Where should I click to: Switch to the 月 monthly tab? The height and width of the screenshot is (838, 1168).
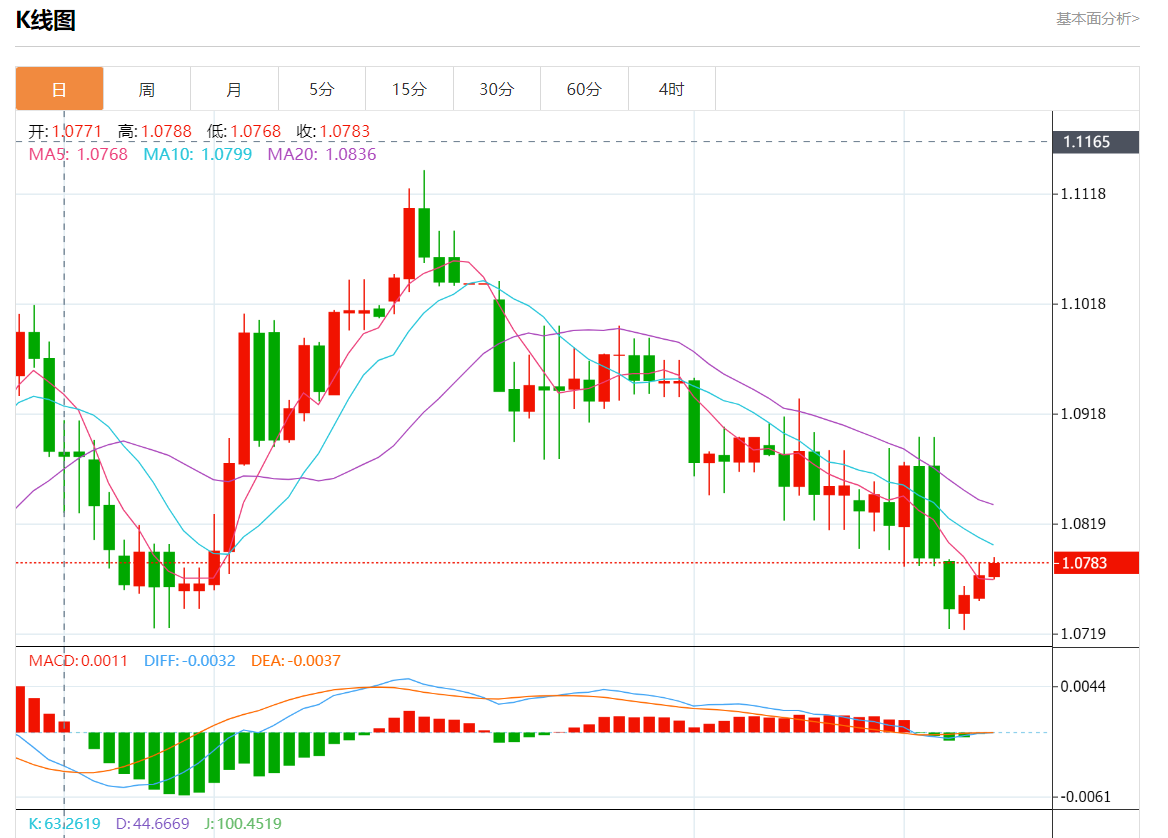coord(235,89)
